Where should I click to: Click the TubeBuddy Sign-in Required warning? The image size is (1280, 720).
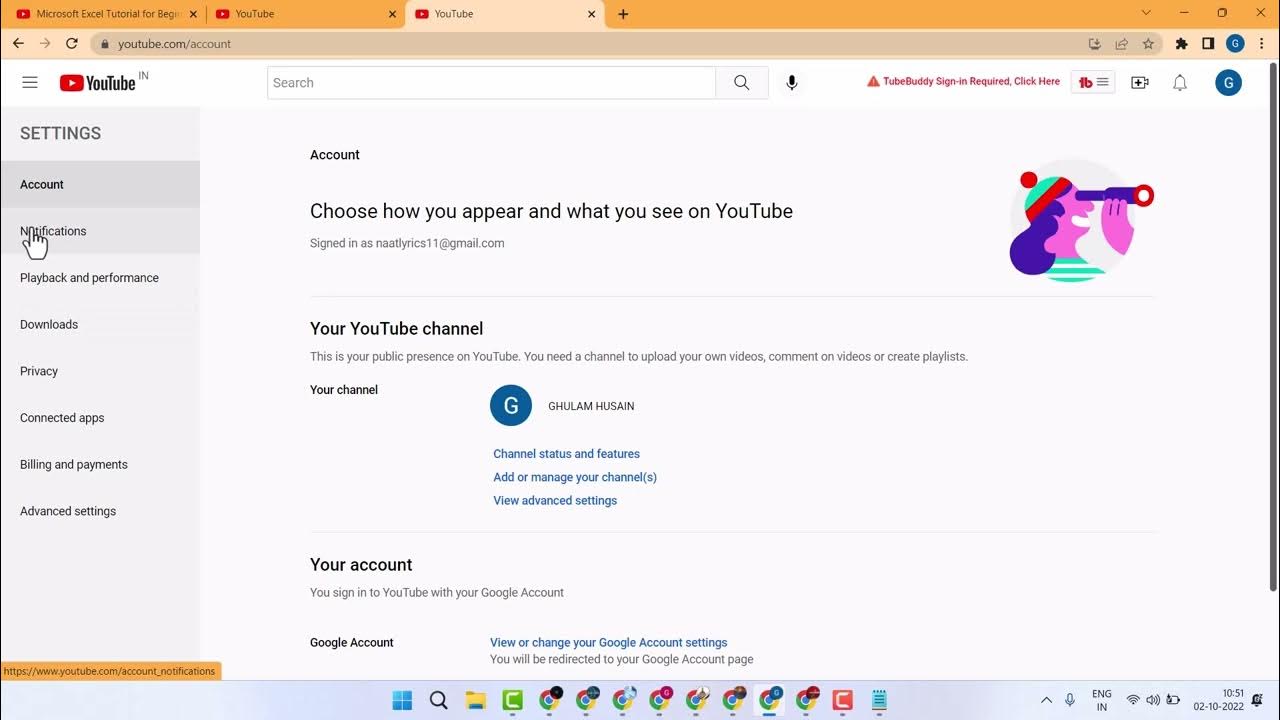click(x=963, y=82)
